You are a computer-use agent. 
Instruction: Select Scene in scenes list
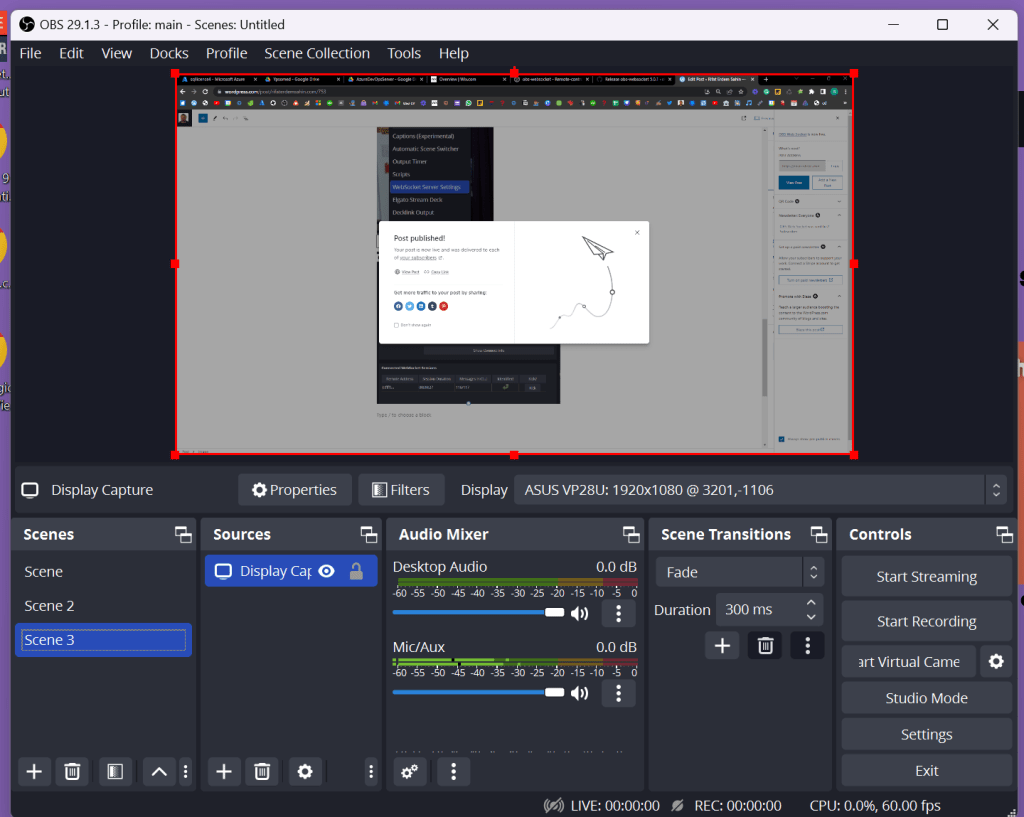coord(103,572)
